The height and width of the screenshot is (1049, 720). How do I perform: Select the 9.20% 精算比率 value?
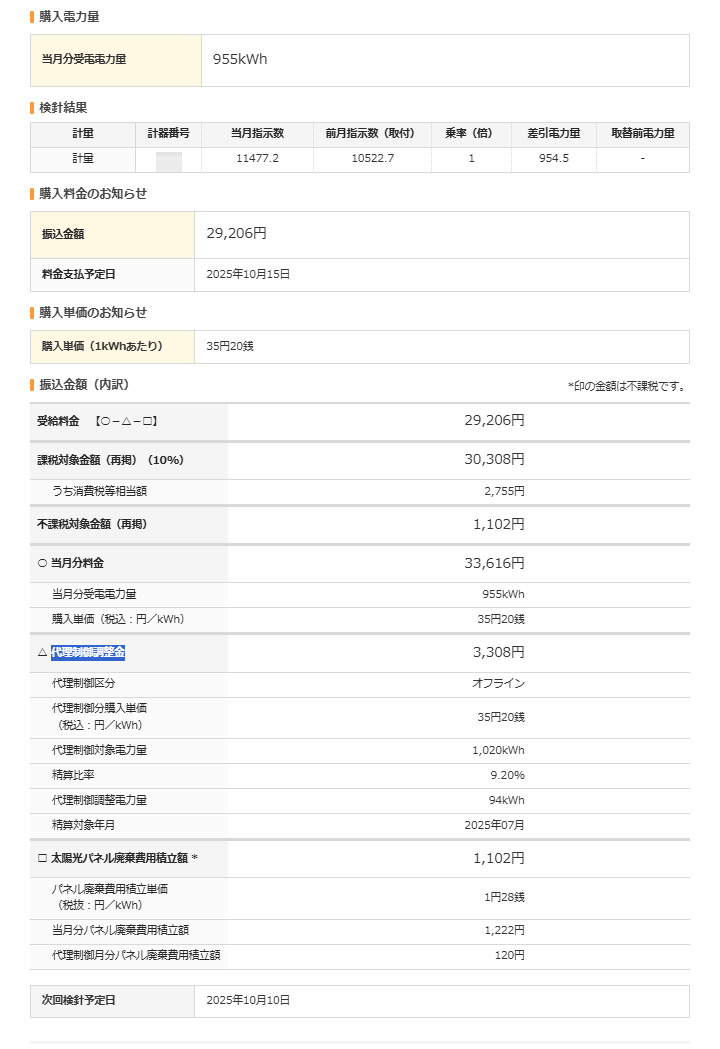point(505,775)
